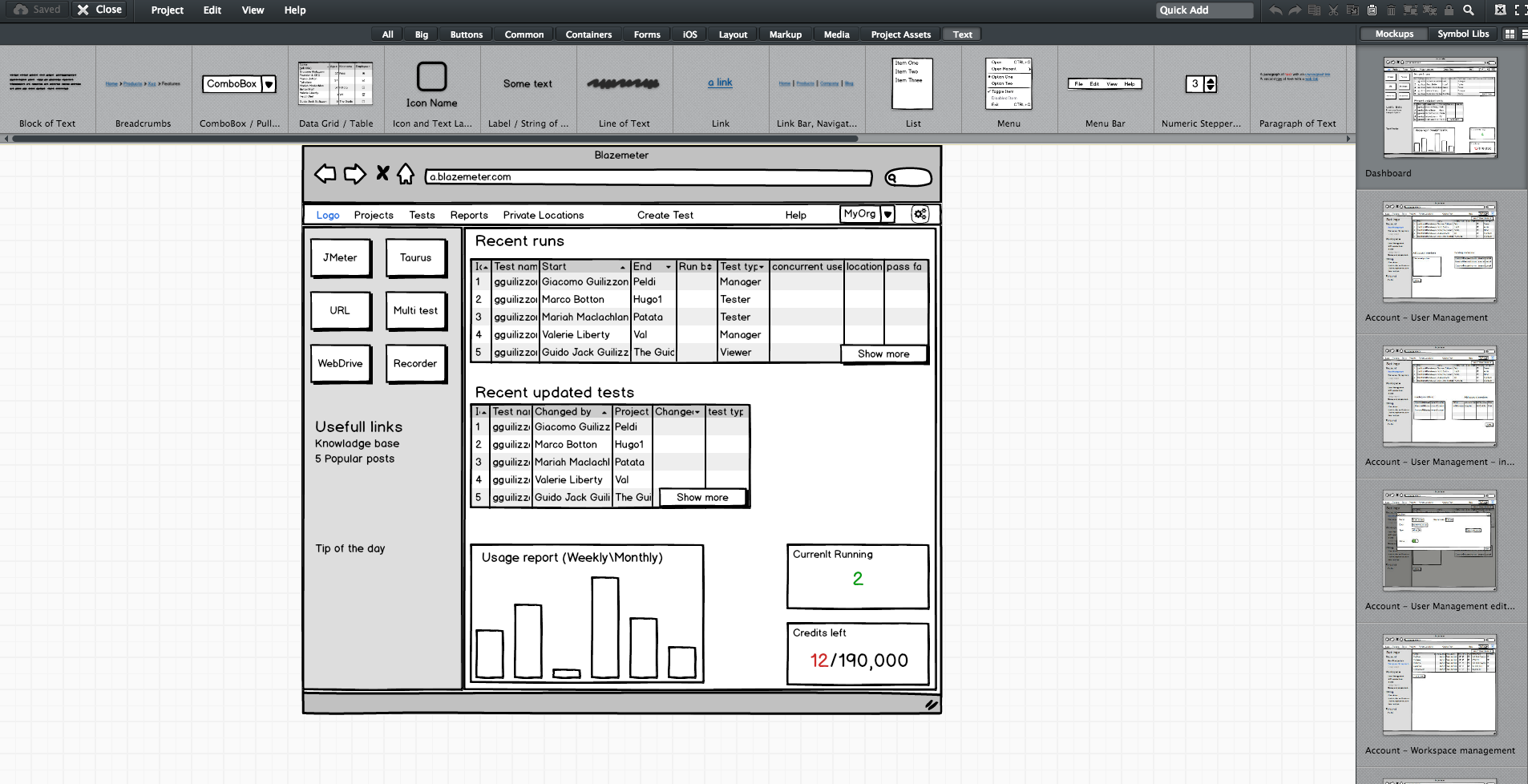Add an Icon and Text Label control
The image size is (1528, 784).
(x=432, y=89)
